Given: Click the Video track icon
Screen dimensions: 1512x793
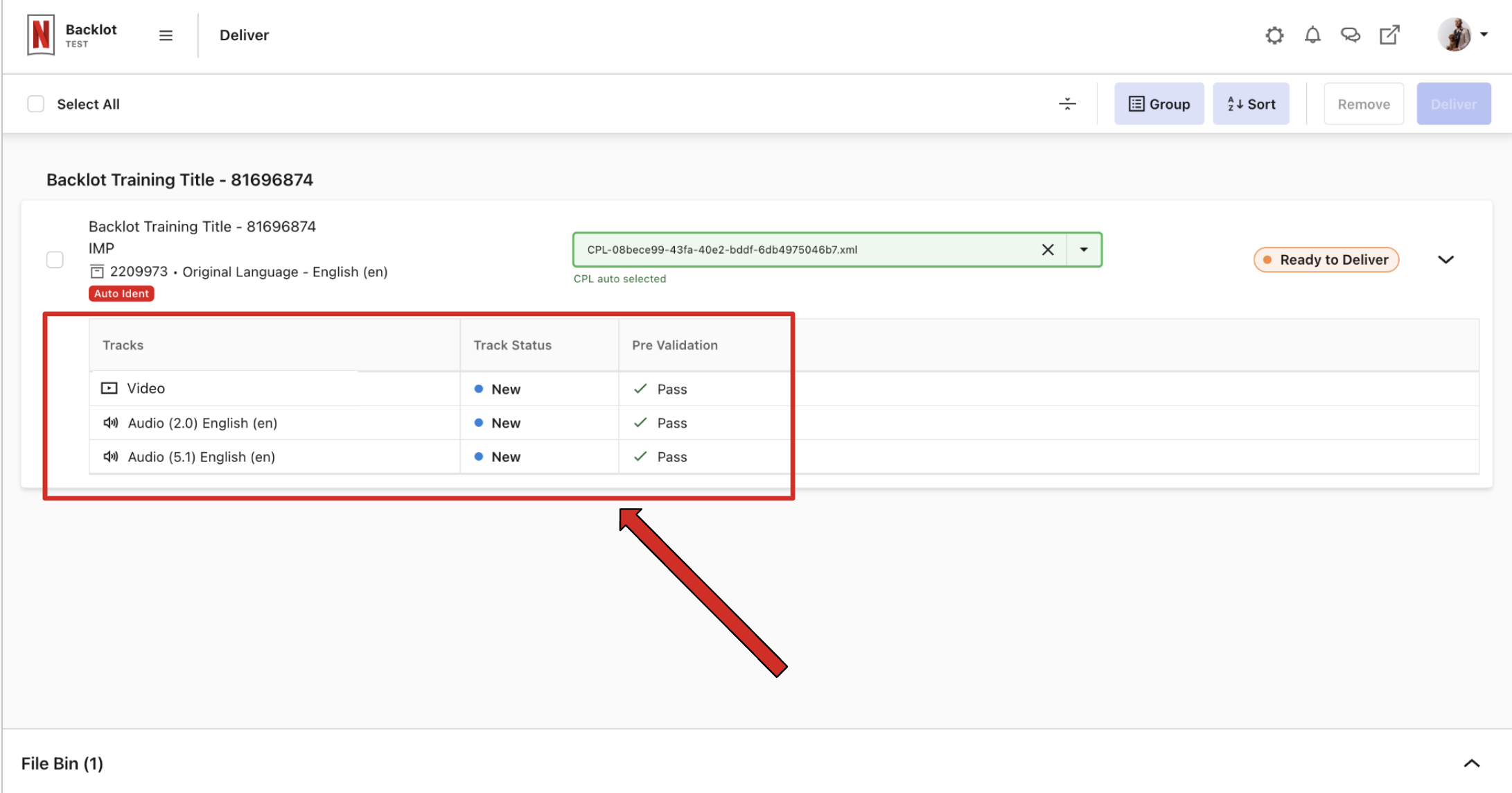Looking at the screenshot, I should [109, 388].
